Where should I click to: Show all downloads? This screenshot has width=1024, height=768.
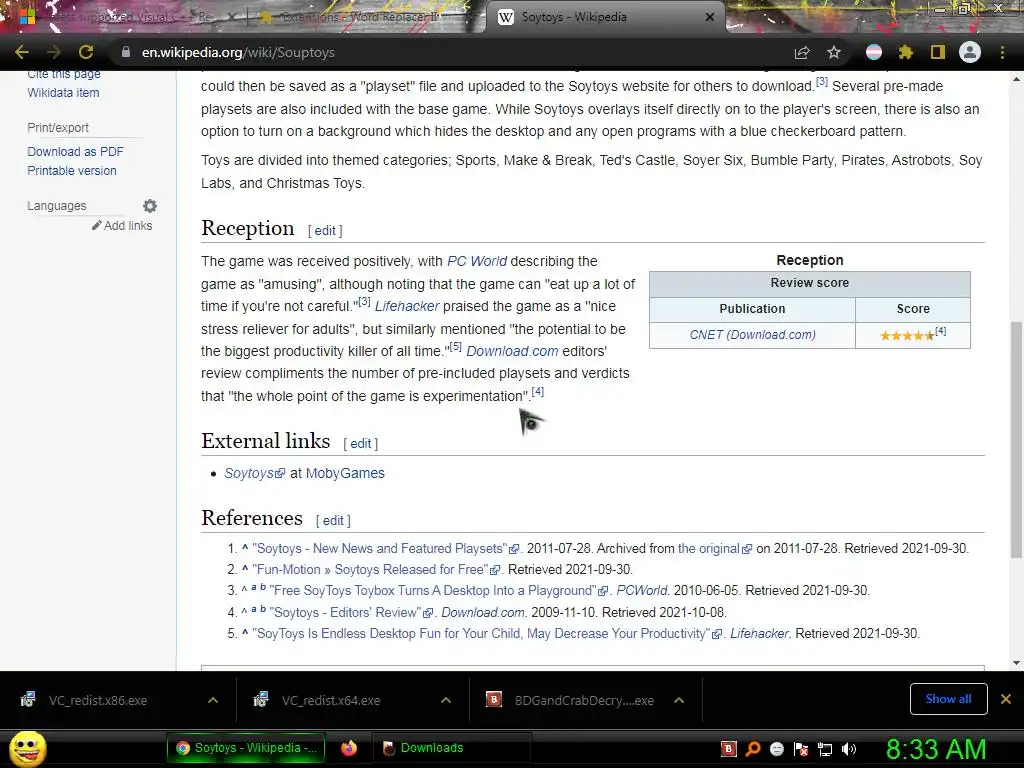click(x=948, y=699)
